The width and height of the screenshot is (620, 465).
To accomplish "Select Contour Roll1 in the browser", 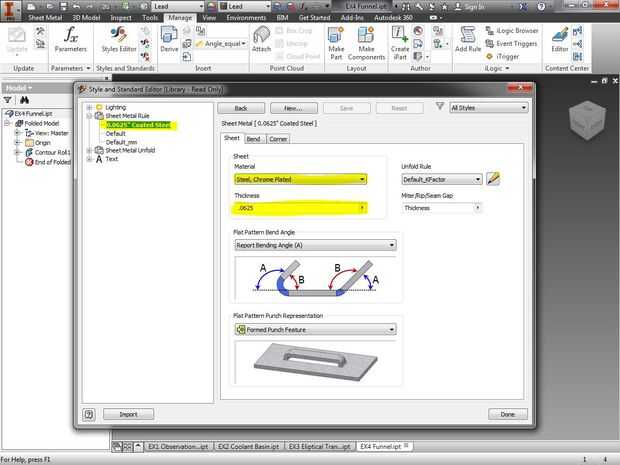I will tap(52, 152).
